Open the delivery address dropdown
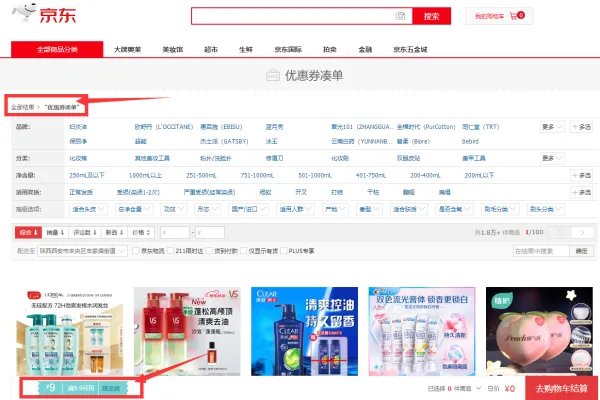600x400 pixels. pyautogui.click(x=82, y=251)
